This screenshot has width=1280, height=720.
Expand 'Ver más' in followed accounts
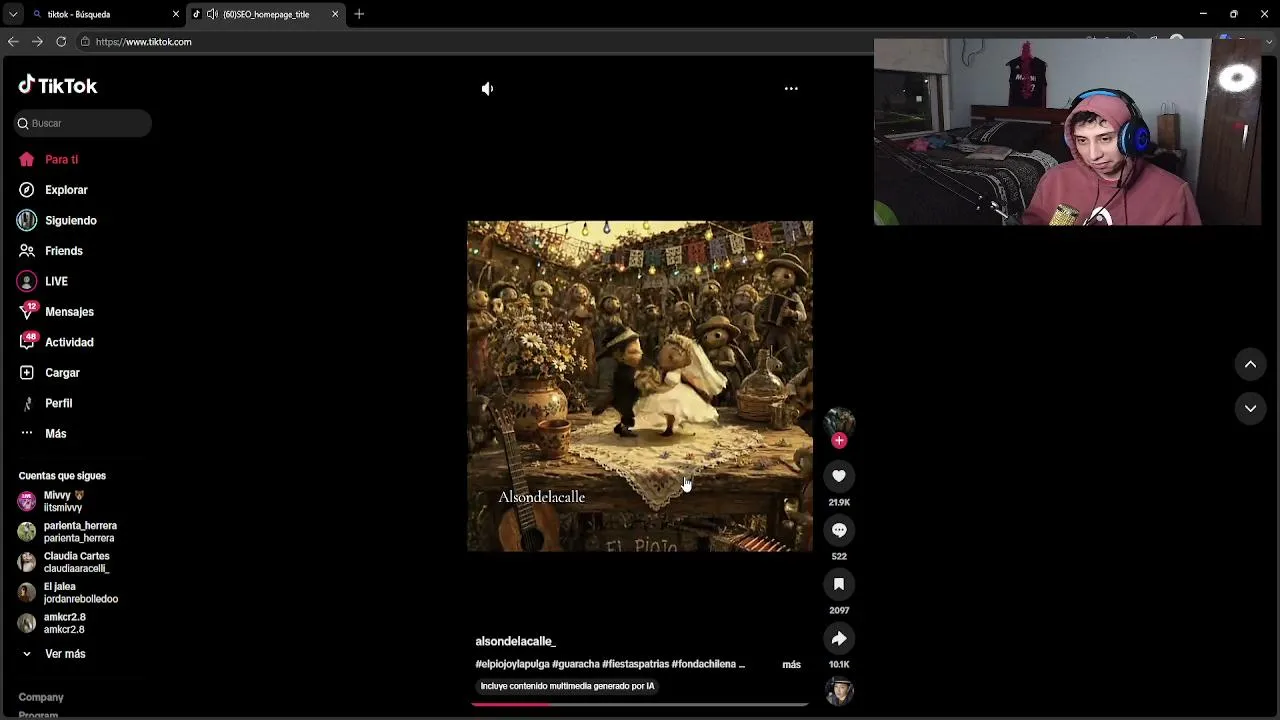(x=65, y=654)
